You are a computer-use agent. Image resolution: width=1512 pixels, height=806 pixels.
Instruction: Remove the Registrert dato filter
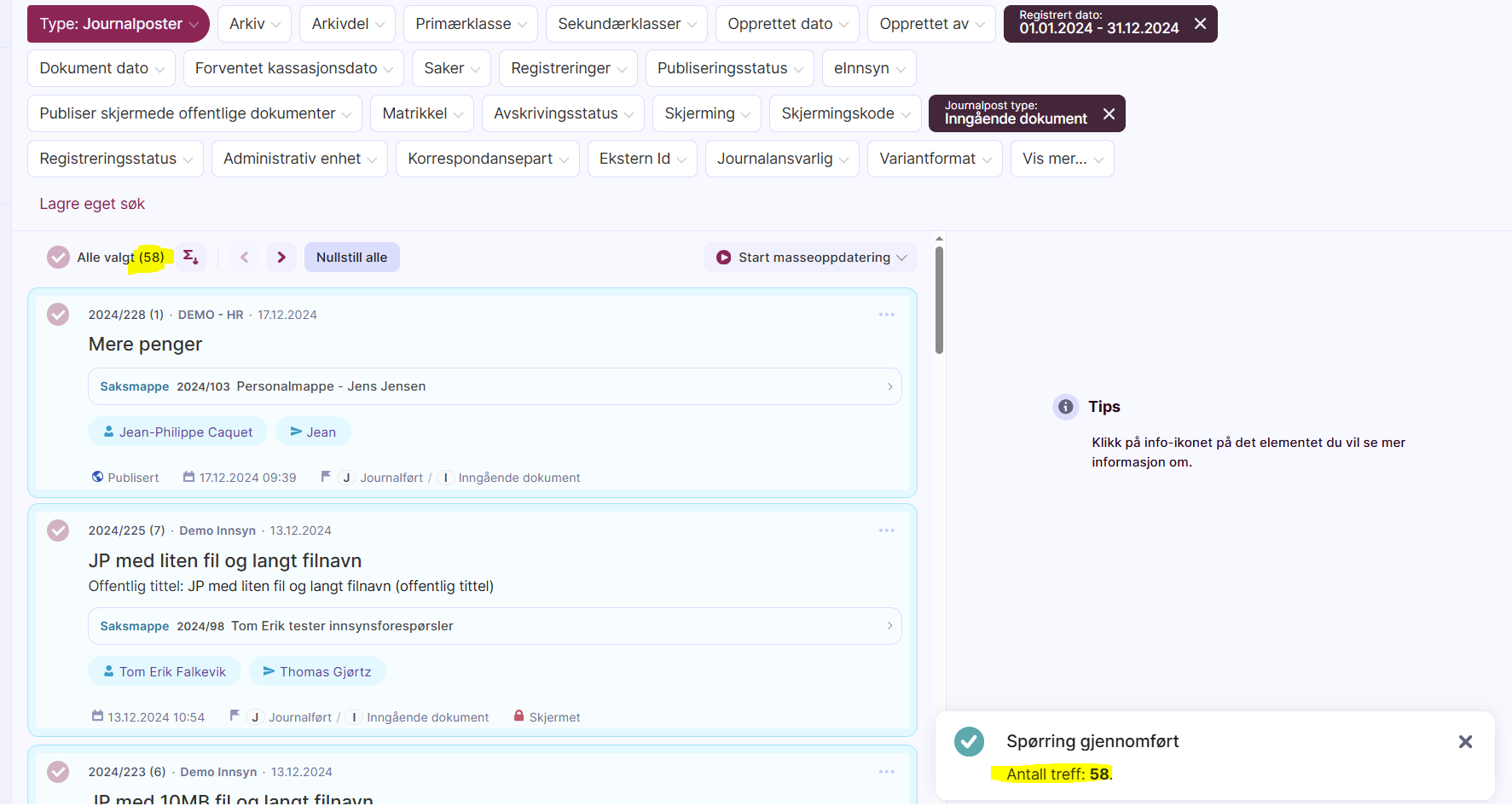coord(1200,24)
